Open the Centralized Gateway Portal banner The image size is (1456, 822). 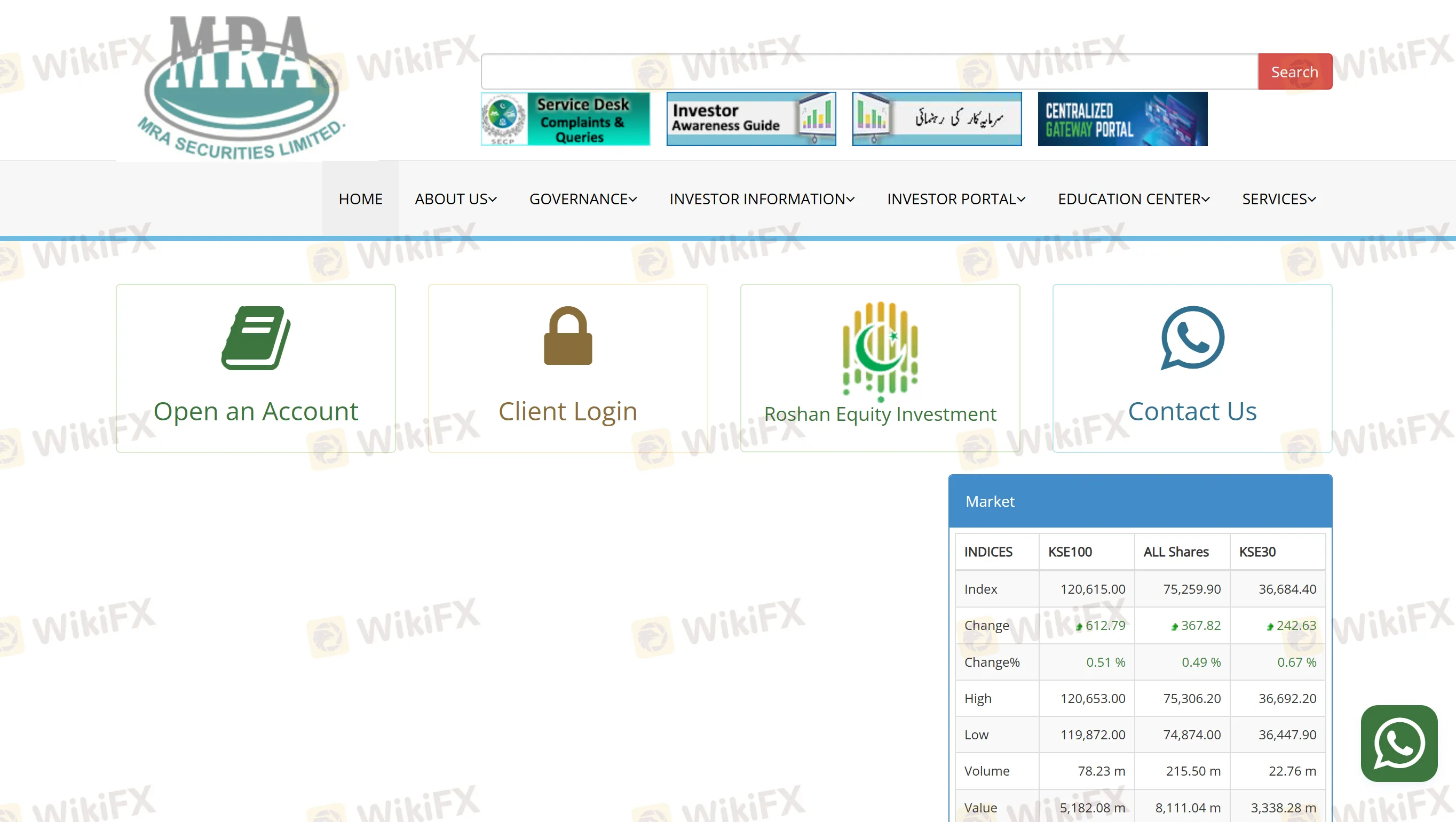[x=1122, y=119]
